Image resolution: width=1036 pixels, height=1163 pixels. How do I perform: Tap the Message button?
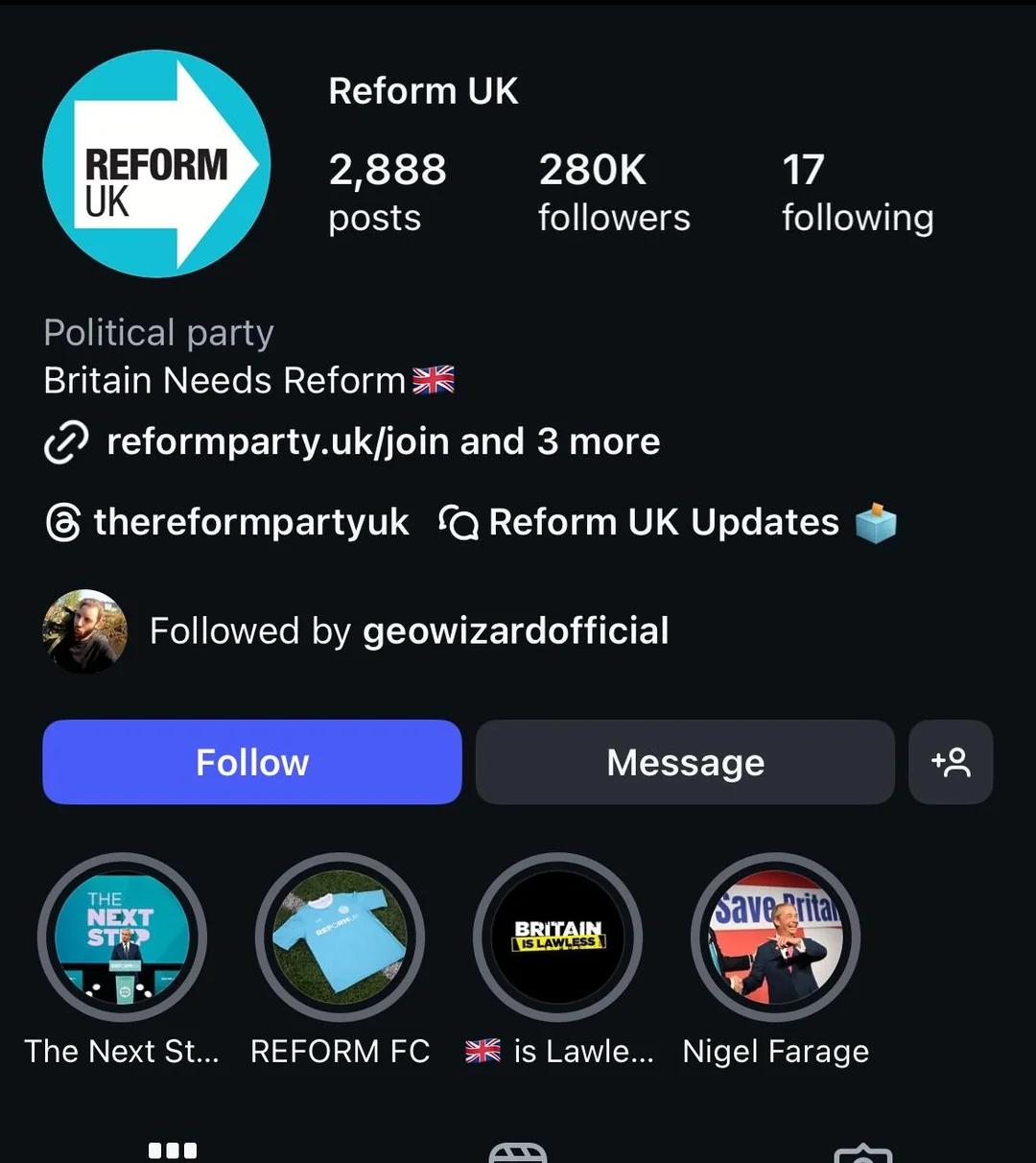[x=685, y=762]
